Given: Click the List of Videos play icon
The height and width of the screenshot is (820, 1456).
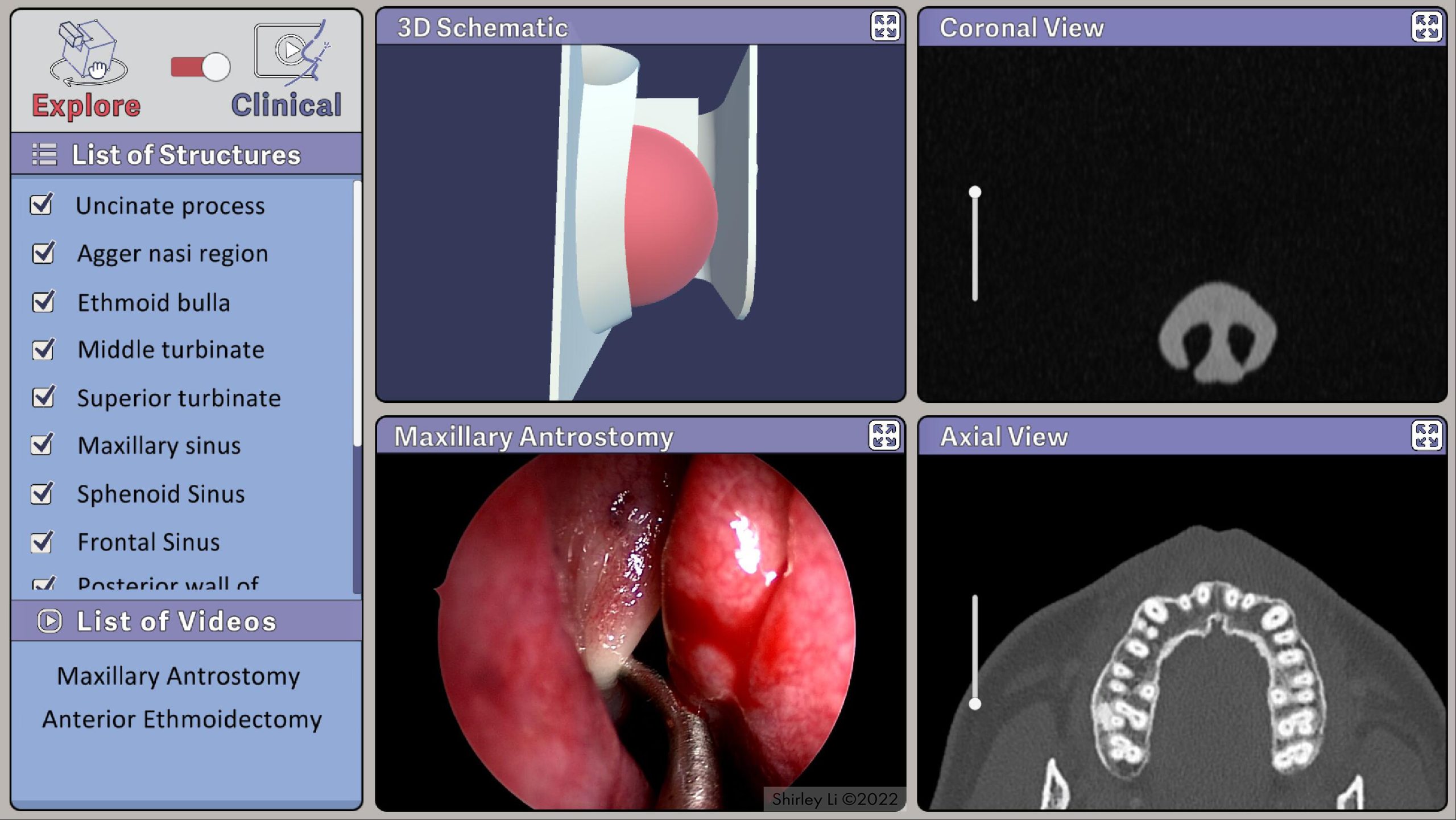Looking at the screenshot, I should pyautogui.click(x=49, y=621).
